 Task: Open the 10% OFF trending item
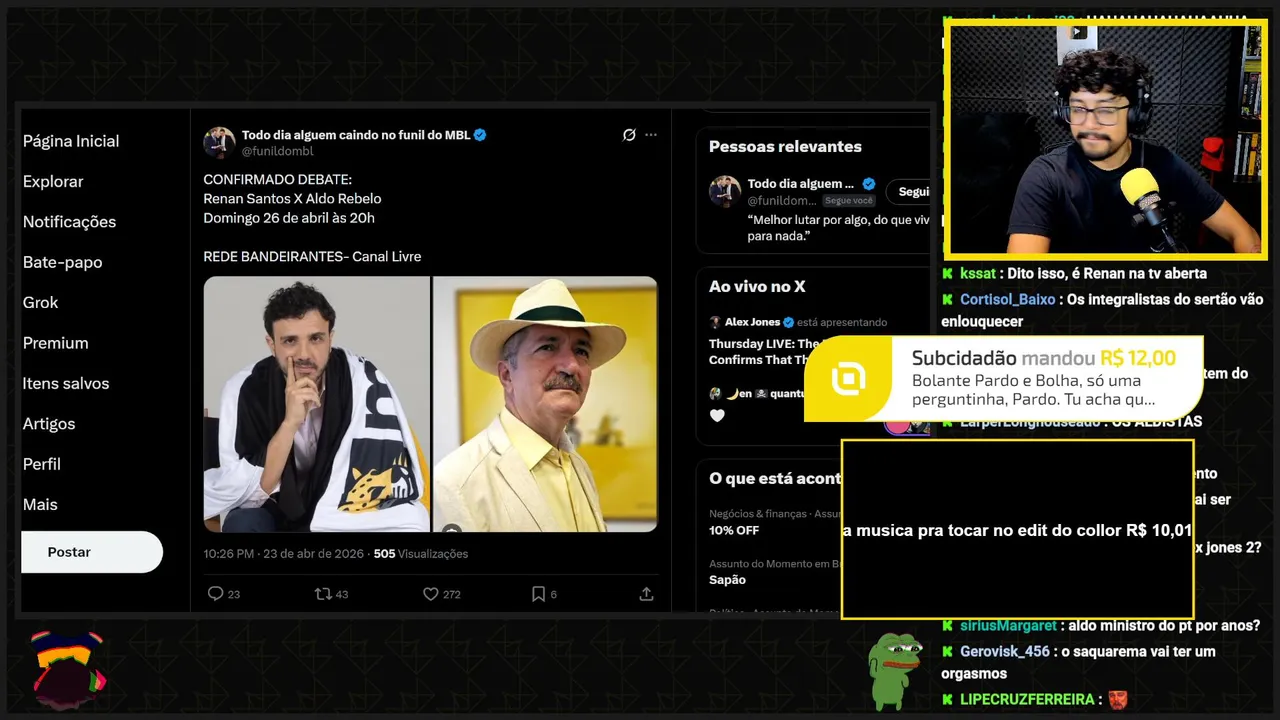pos(734,530)
